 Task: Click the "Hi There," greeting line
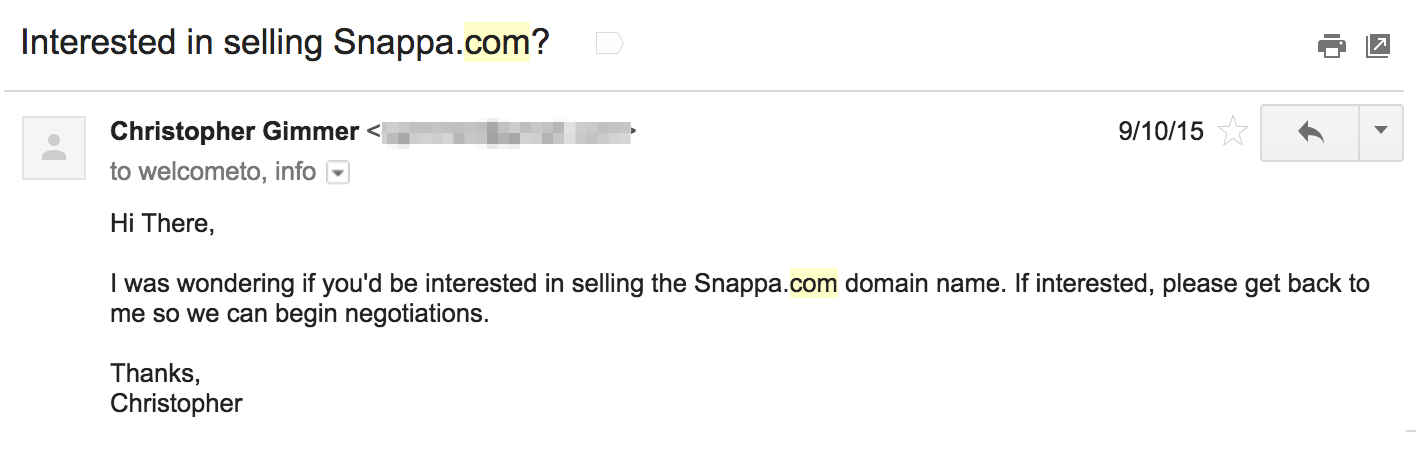click(162, 224)
